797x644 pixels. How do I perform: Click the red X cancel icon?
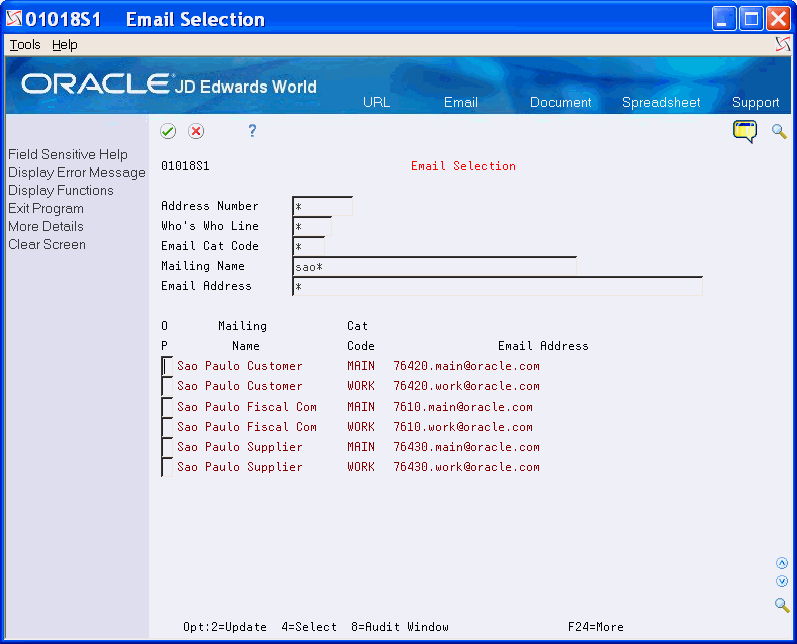point(196,131)
